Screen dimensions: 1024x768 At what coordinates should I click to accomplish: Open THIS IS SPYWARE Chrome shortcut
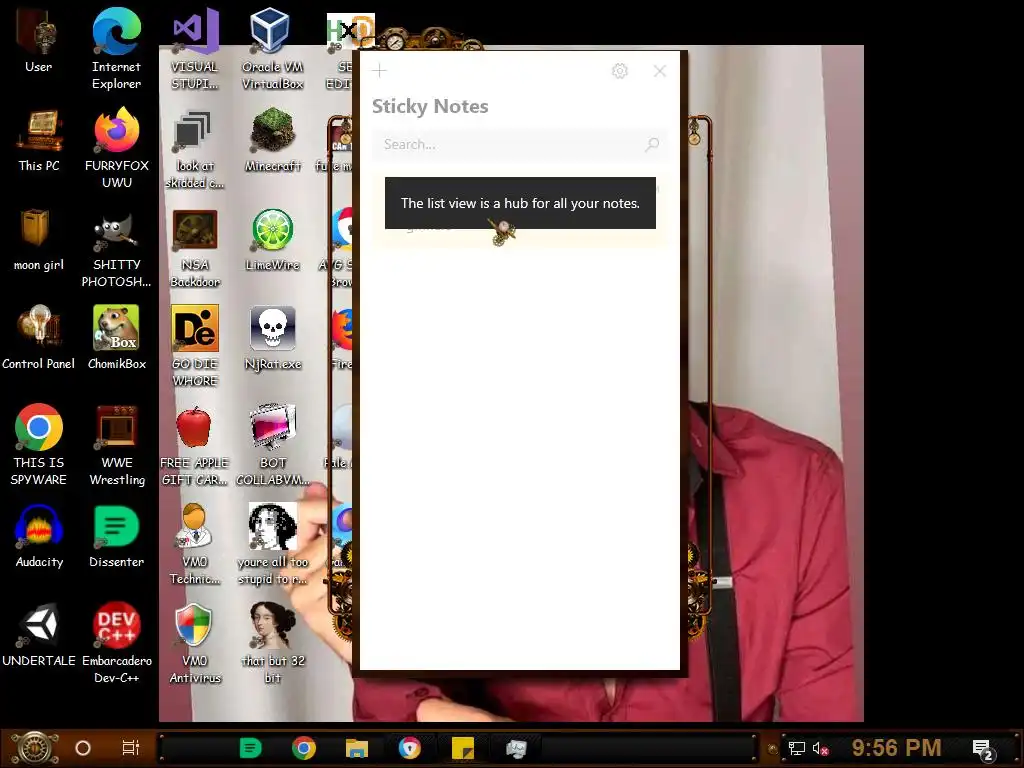[39, 445]
